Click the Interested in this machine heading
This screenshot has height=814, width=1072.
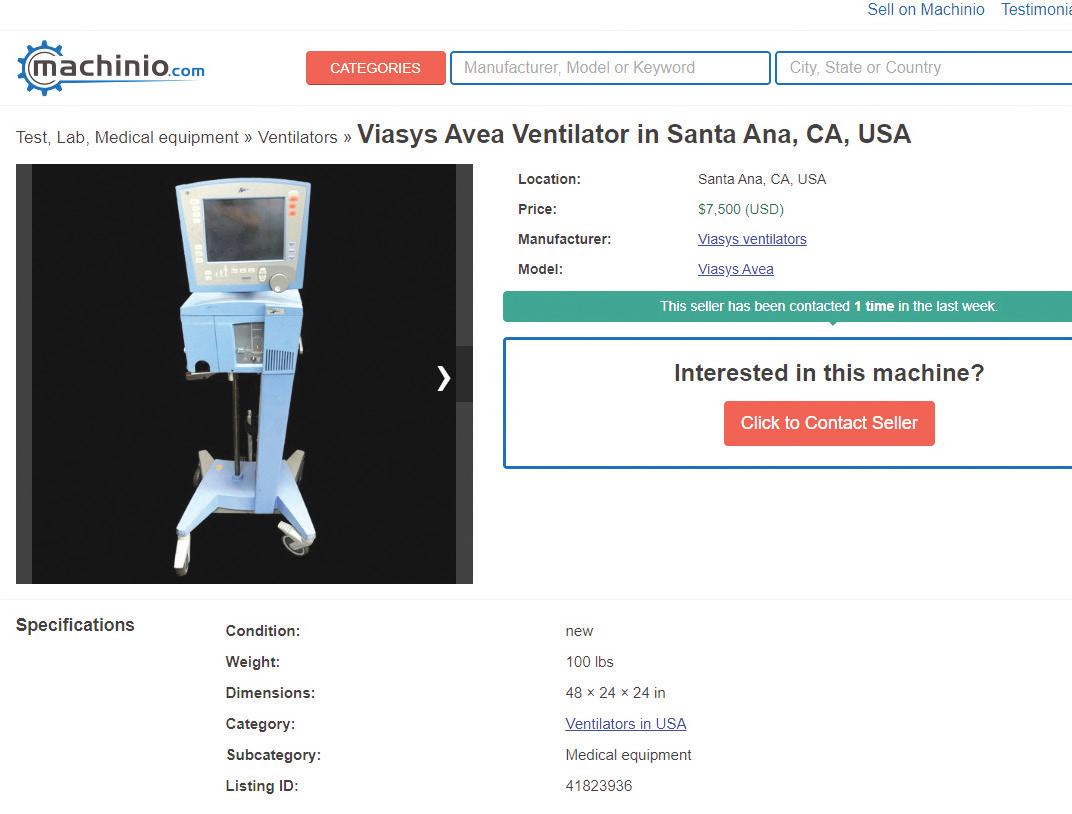coord(829,372)
